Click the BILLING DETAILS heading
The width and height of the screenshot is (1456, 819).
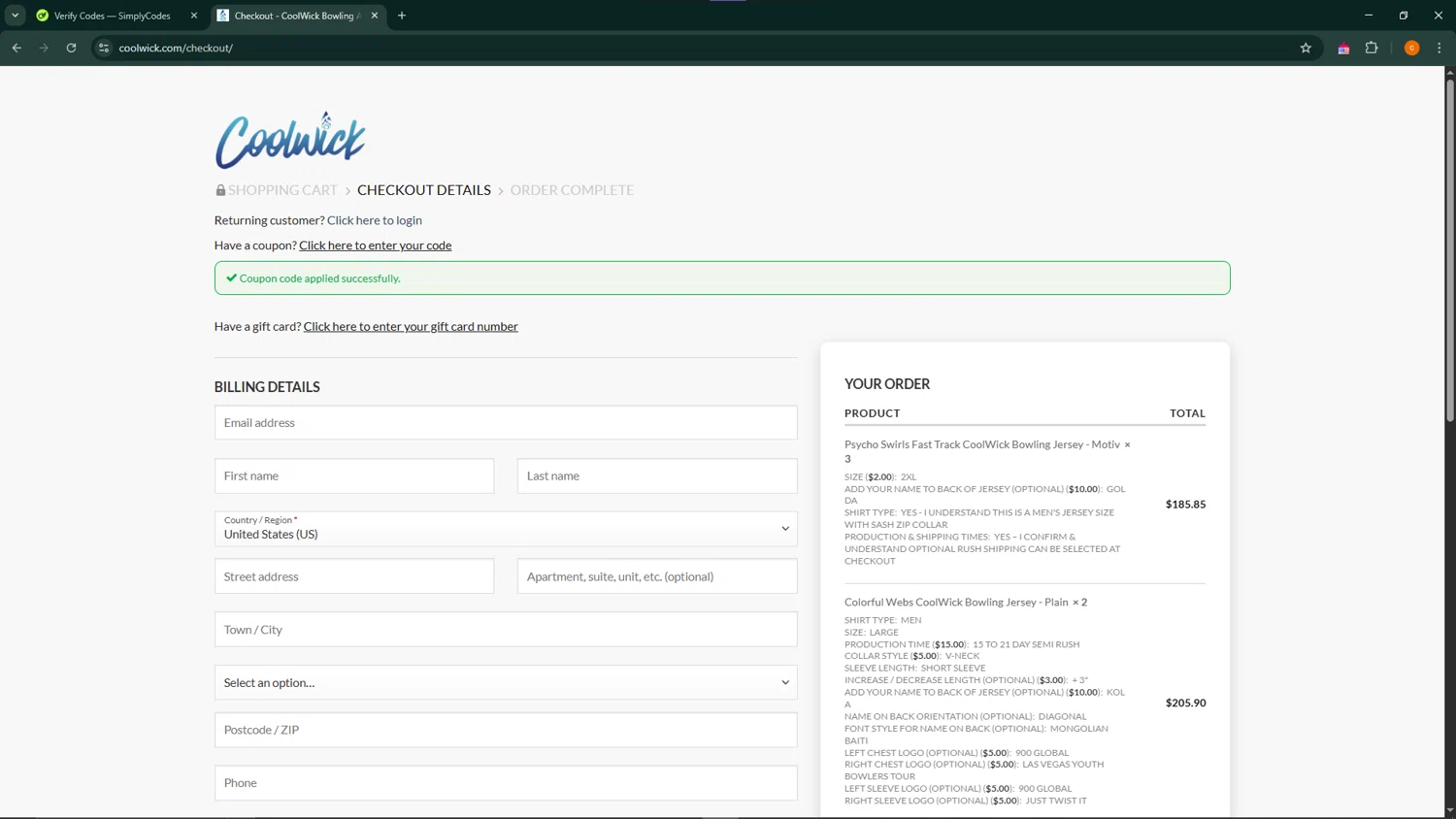click(267, 387)
